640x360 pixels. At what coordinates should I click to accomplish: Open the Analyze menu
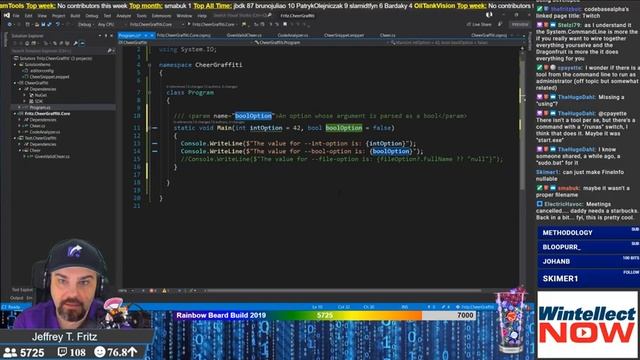(x=124, y=16)
